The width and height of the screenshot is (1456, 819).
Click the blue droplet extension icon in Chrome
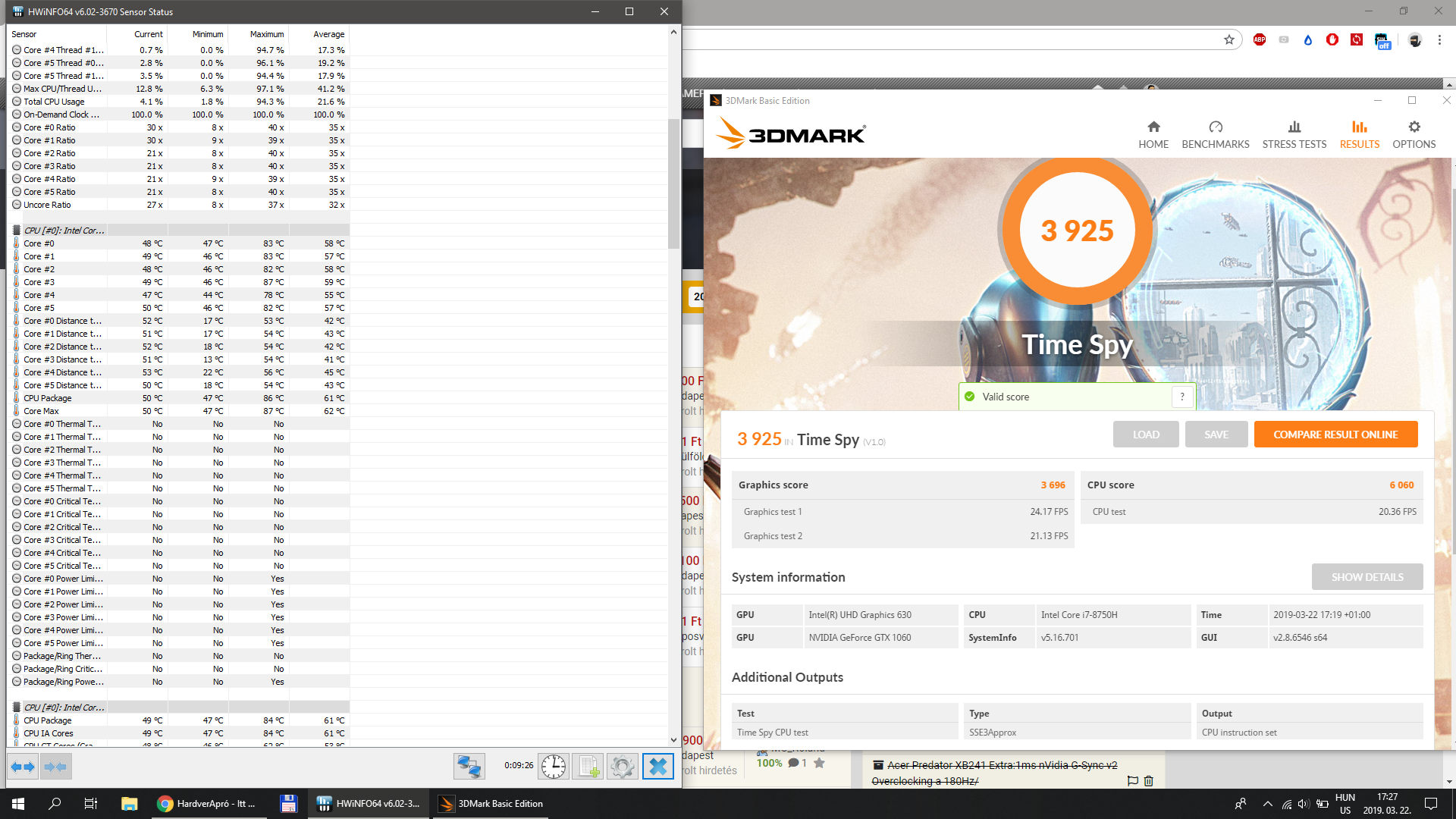coord(1308,40)
